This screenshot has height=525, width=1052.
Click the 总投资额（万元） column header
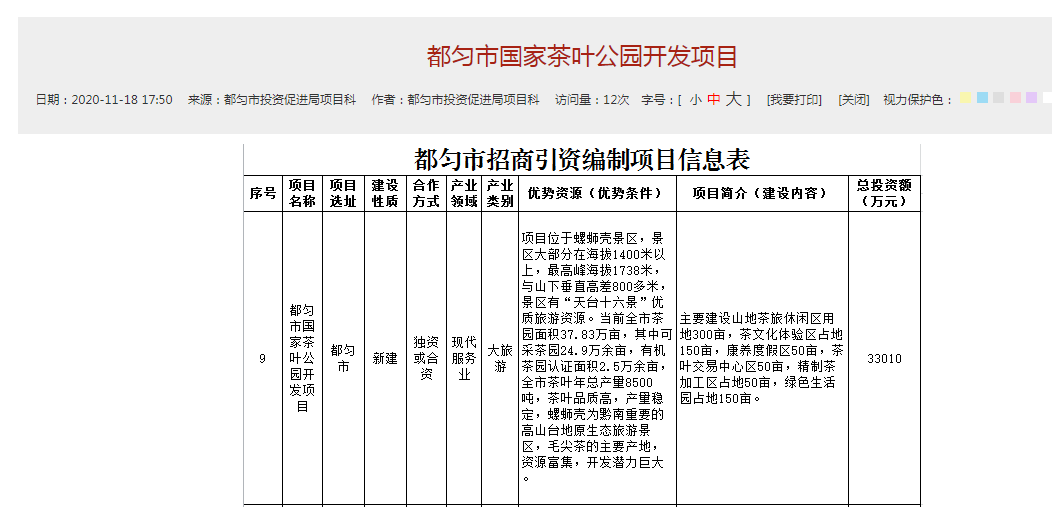(884, 193)
